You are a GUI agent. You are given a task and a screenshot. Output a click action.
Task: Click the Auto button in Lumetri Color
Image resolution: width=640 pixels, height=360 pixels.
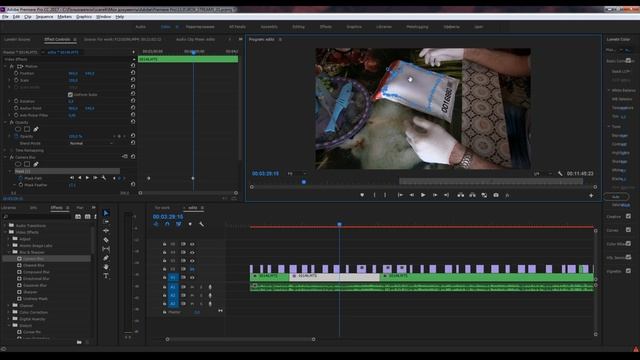pyautogui.click(x=616, y=197)
